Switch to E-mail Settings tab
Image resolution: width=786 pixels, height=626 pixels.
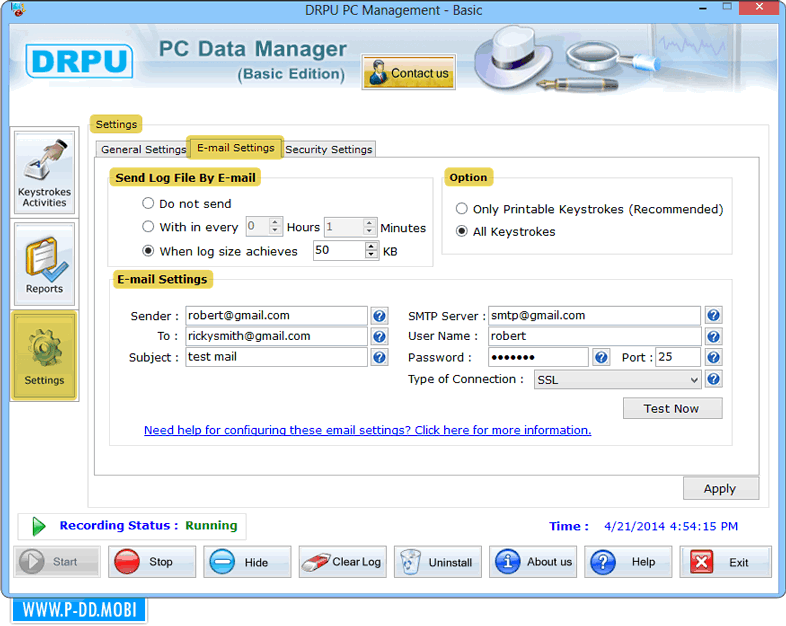click(236, 148)
